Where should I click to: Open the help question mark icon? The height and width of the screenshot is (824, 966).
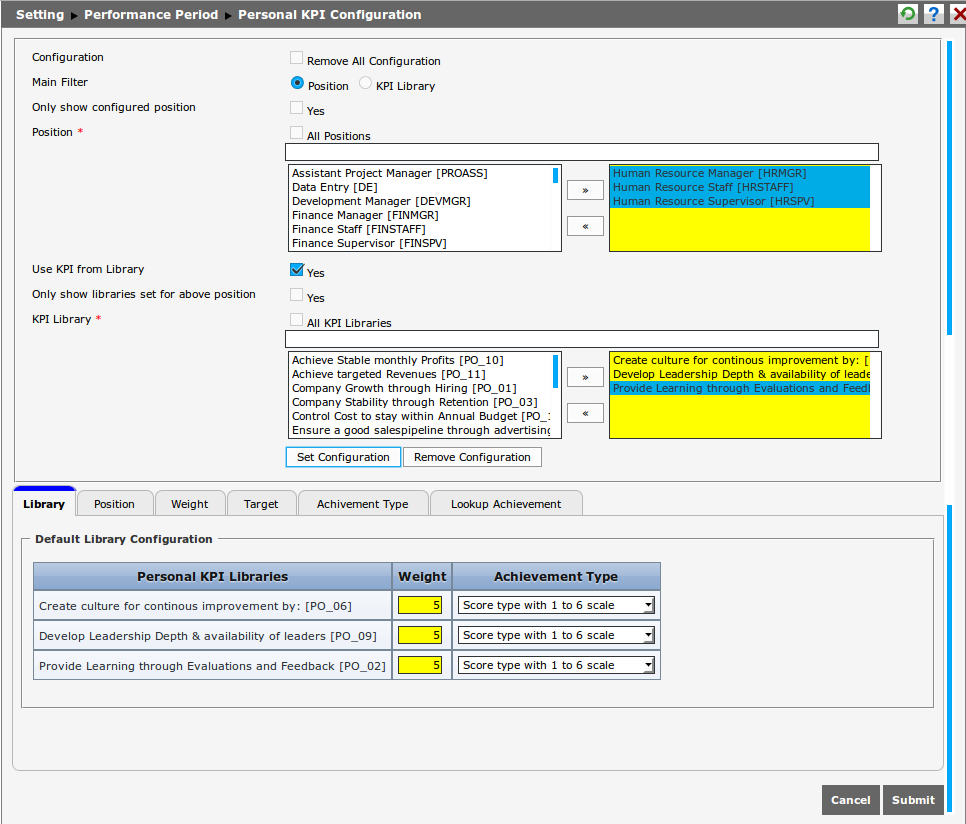(934, 14)
